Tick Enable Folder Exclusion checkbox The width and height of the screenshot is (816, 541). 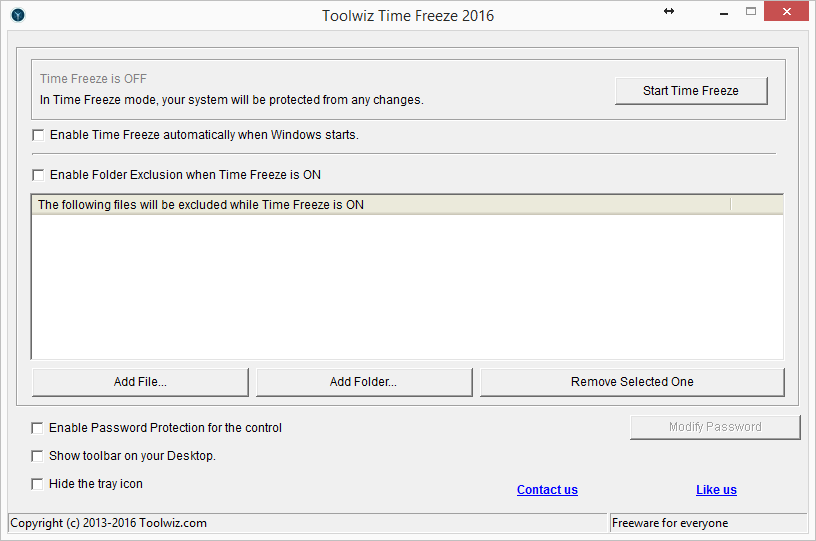[39, 175]
